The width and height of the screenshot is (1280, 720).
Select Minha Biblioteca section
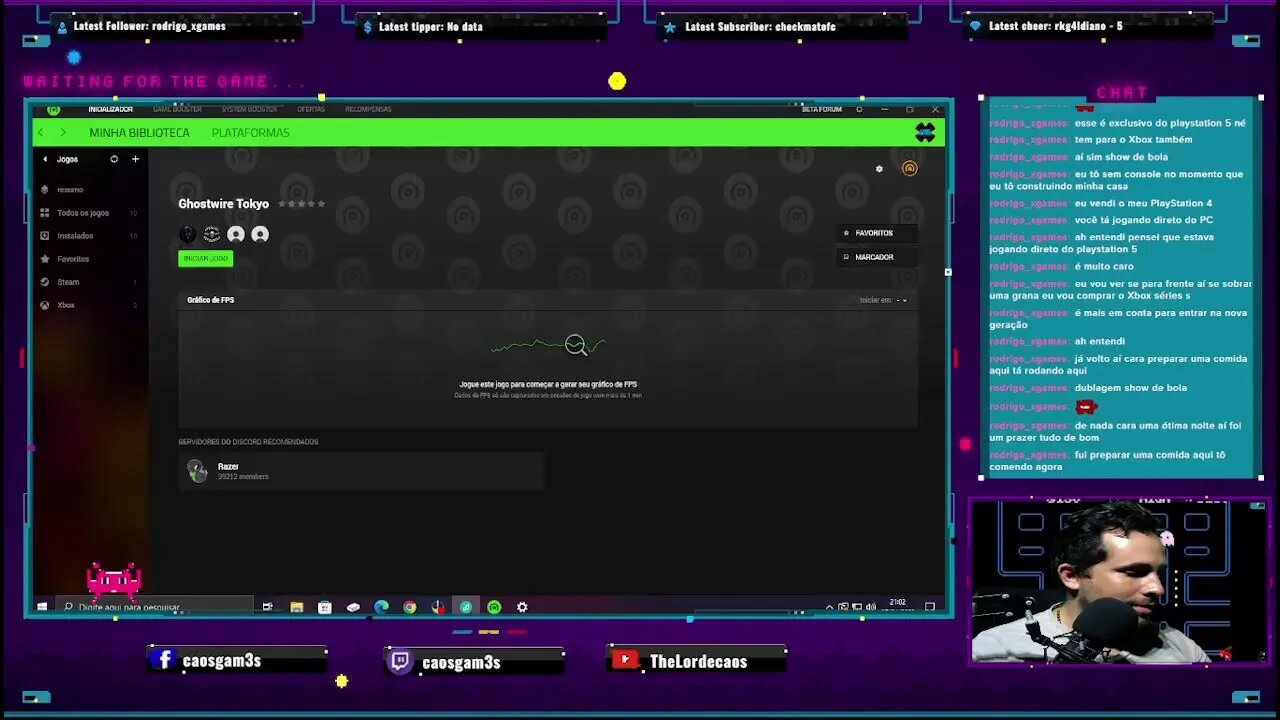click(139, 132)
